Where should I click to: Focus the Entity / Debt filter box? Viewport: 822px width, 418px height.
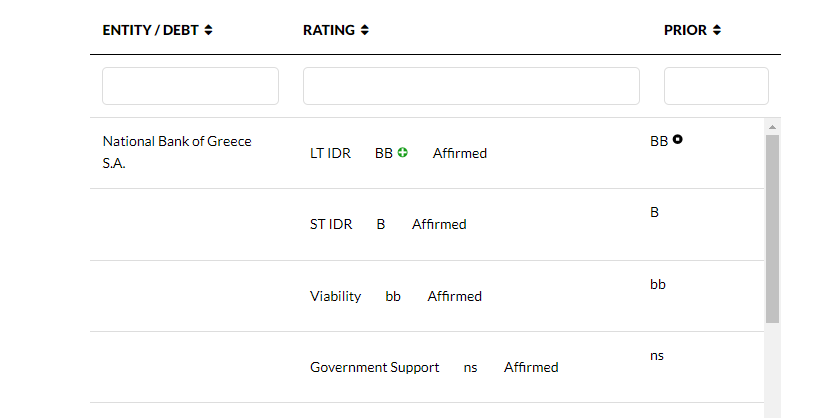(190, 86)
